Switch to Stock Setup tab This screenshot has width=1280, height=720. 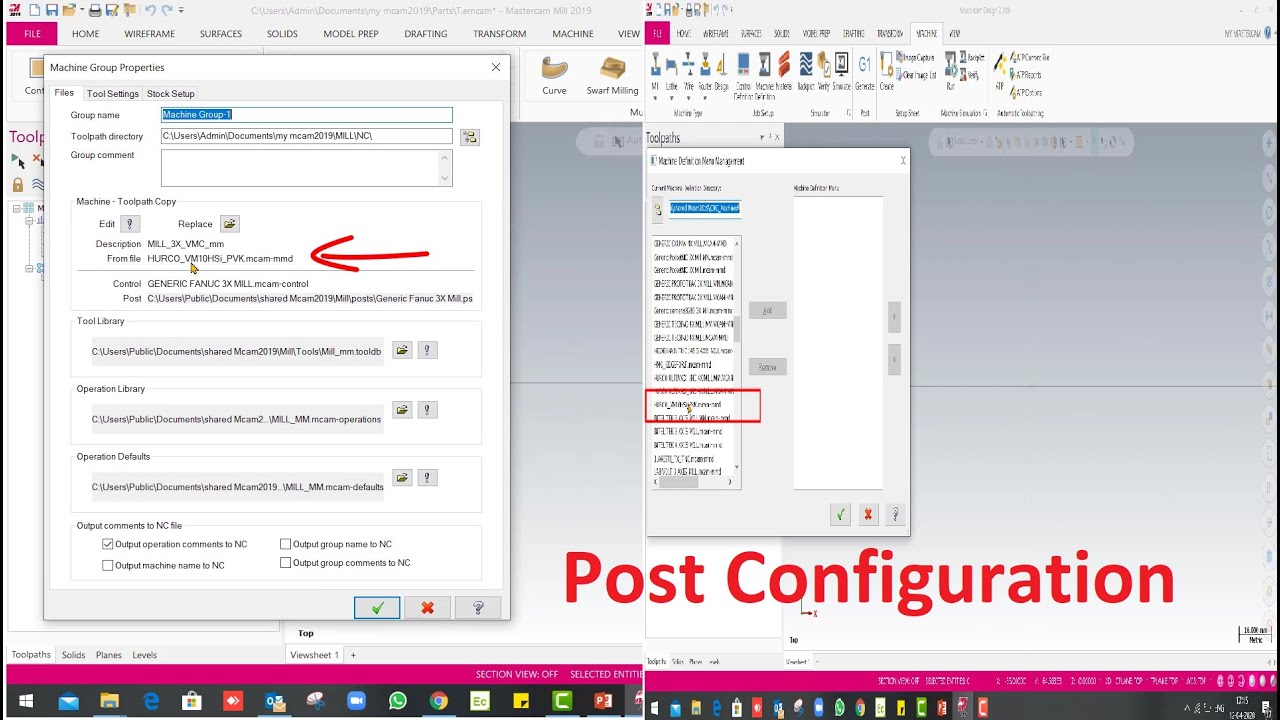170,94
